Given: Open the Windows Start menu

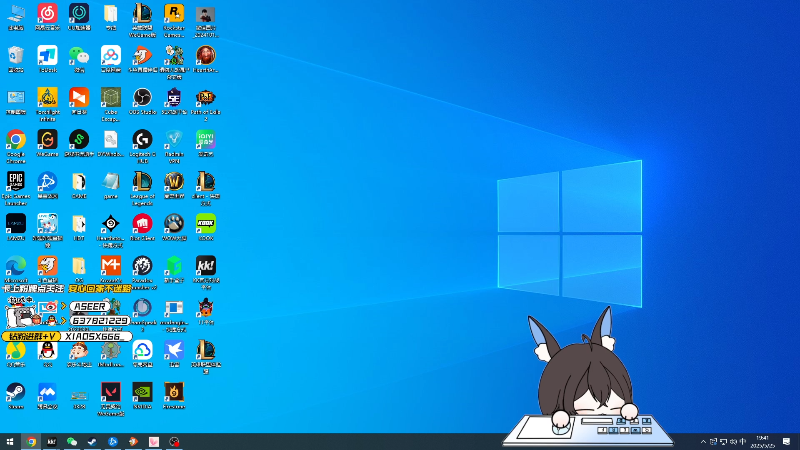Looking at the screenshot, I should pos(10,441).
